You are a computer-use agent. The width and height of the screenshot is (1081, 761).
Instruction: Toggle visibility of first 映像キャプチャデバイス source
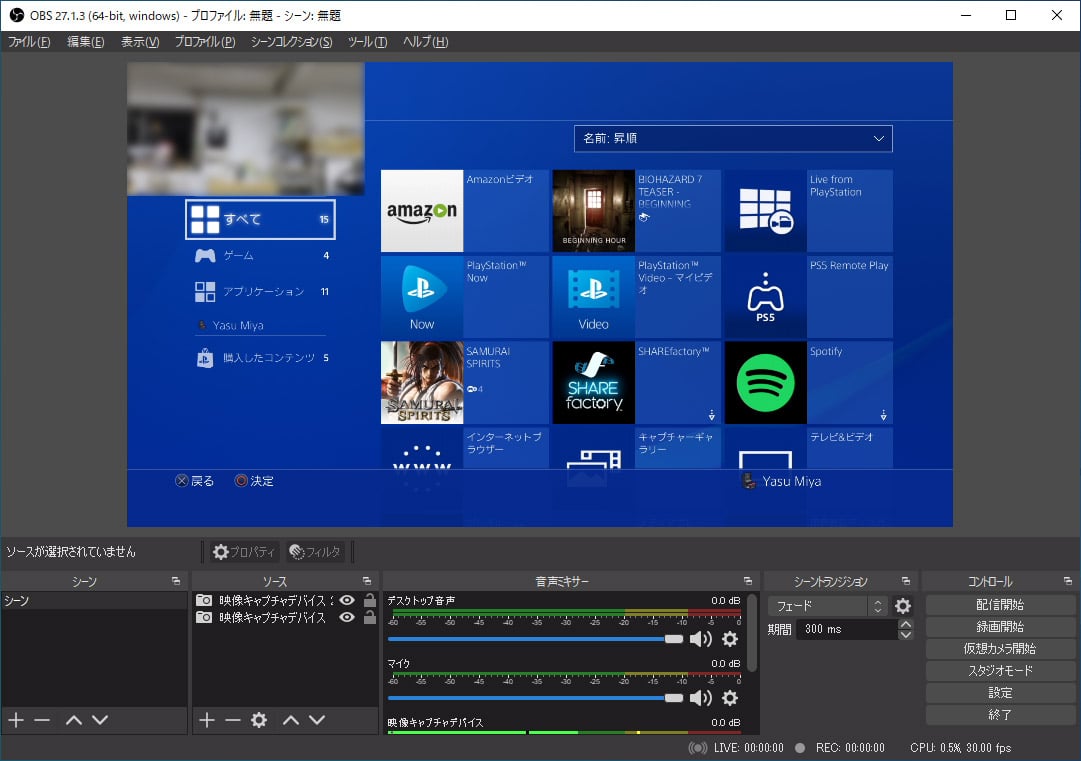[x=347, y=600]
